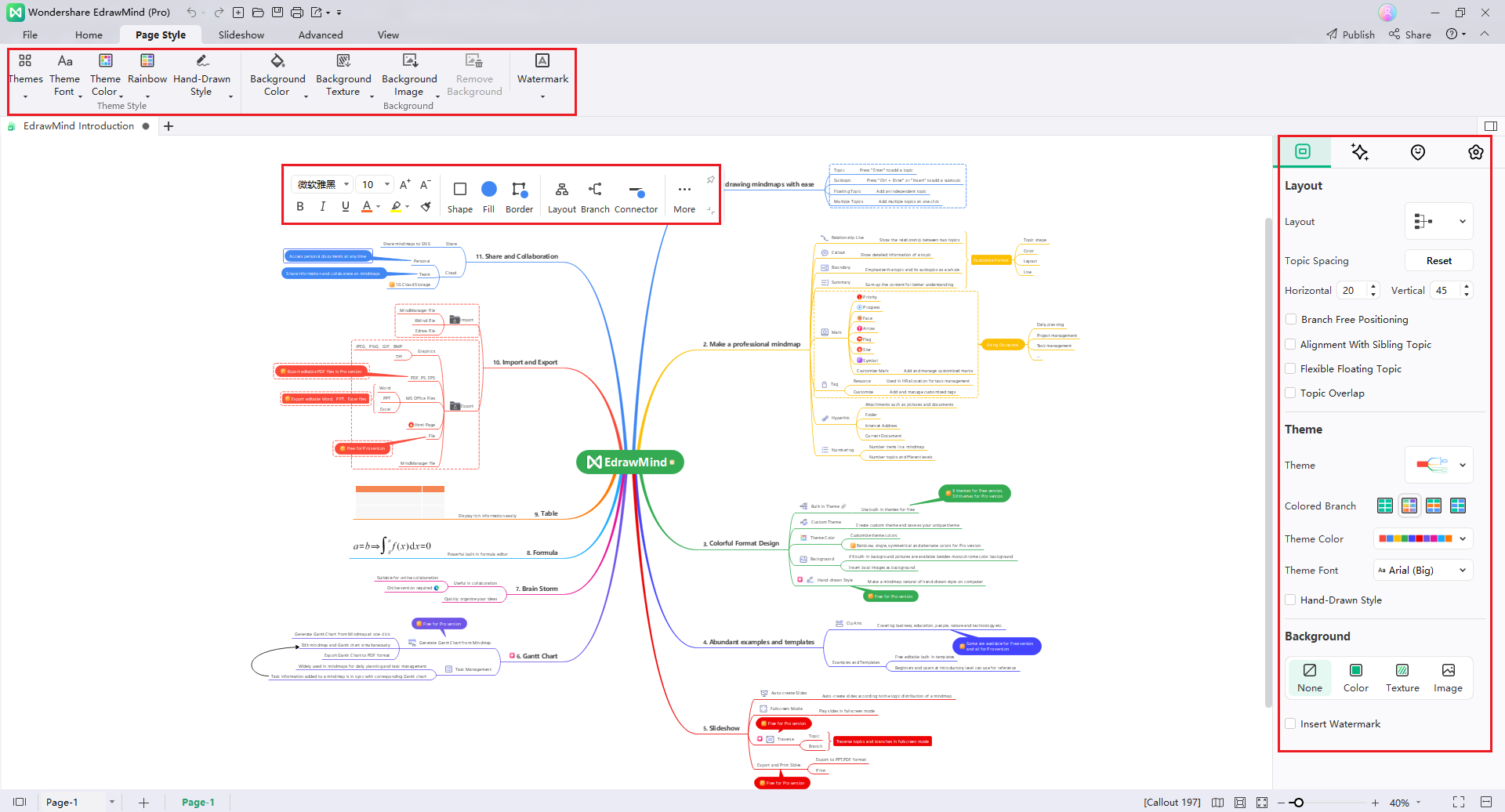The width and height of the screenshot is (1505, 812).
Task: Click the Background Image tool
Action: coord(409,61)
